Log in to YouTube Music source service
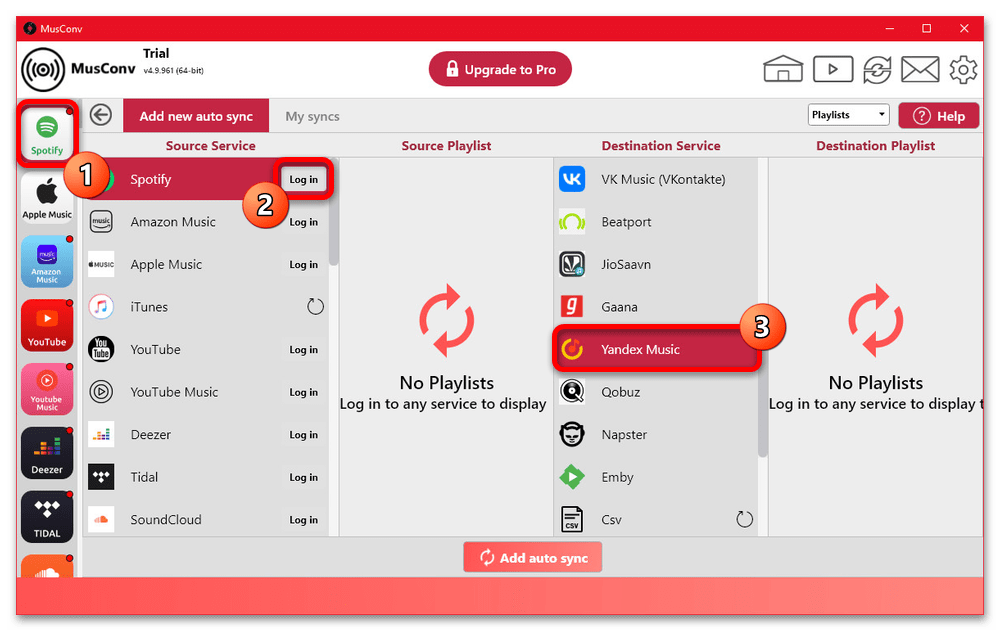Screen dimensions: 1000x631 coord(304,392)
